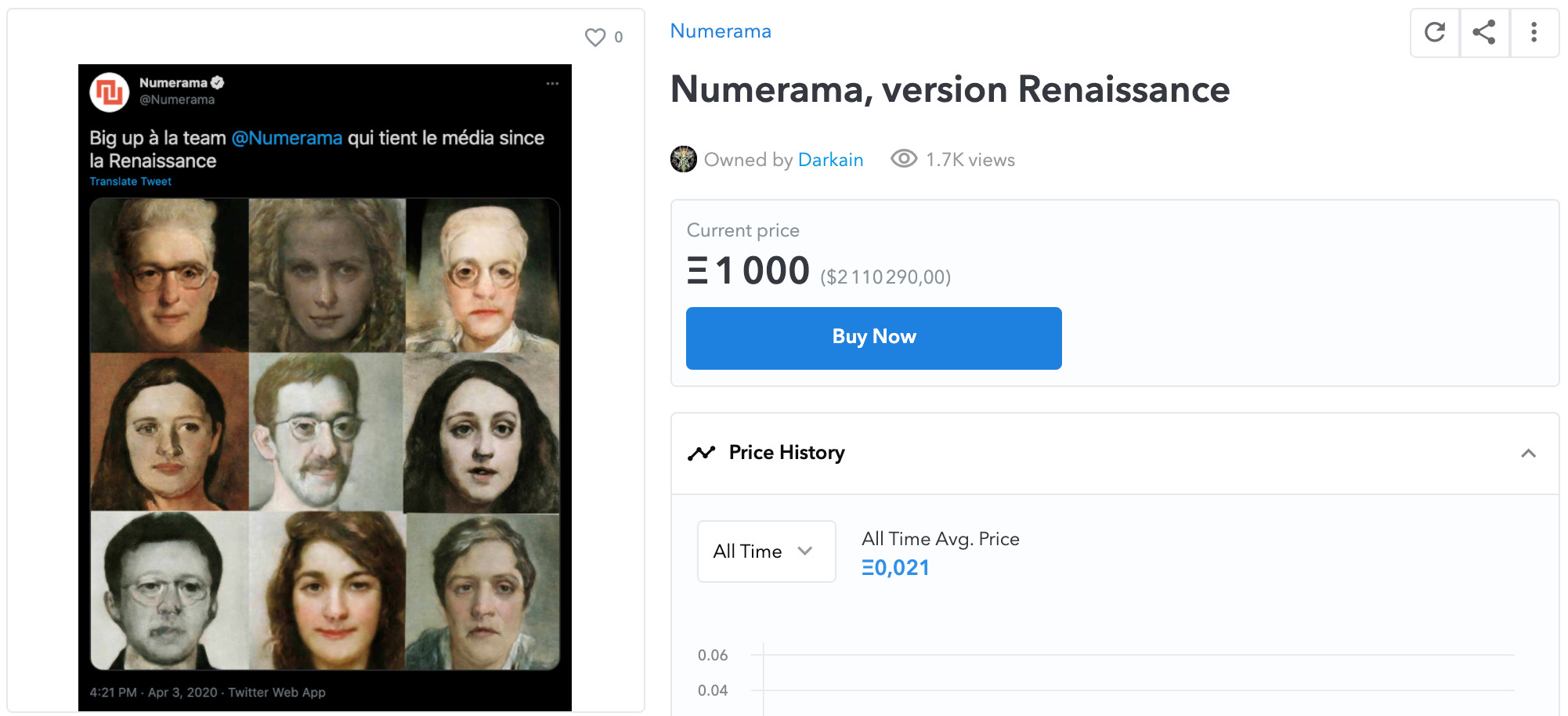Click the eye views icon
The height and width of the screenshot is (716, 1568).
coord(904,159)
